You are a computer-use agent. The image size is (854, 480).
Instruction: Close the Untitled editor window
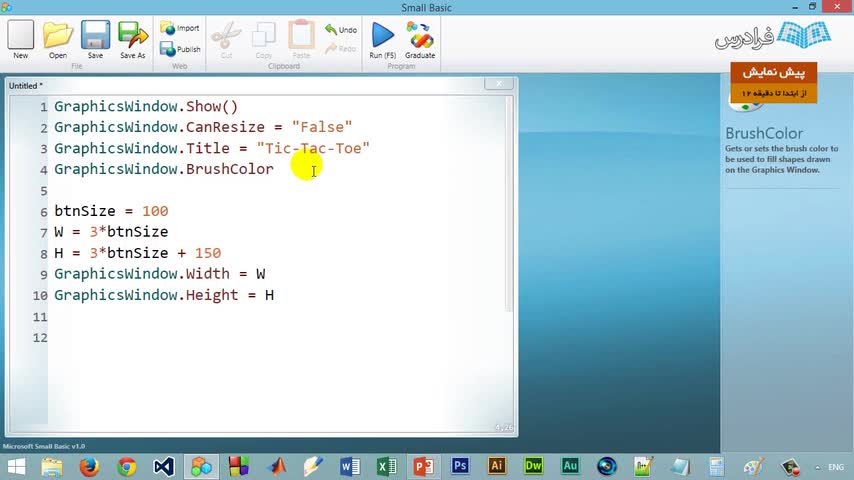(x=499, y=83)
